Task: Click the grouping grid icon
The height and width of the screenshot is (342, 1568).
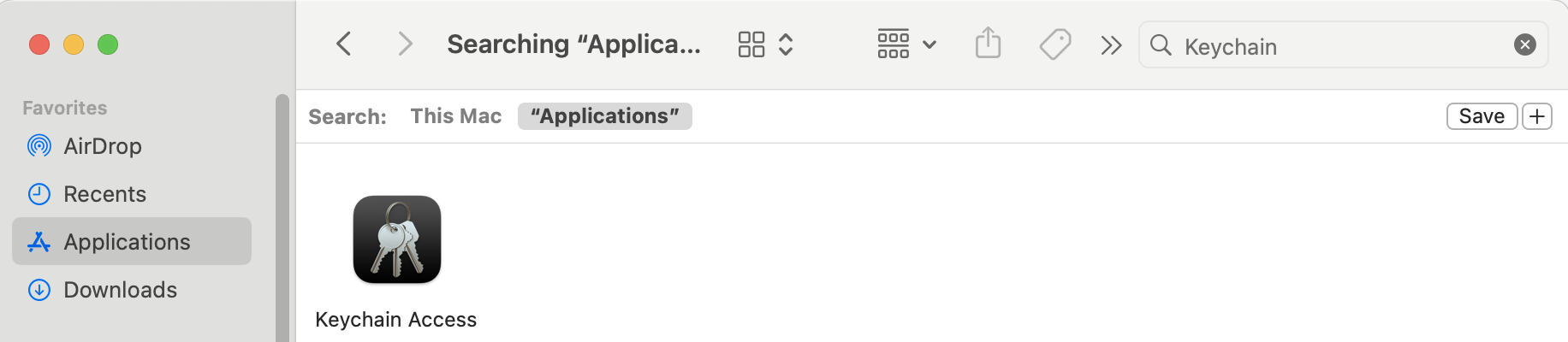Action: coord(894,44)
